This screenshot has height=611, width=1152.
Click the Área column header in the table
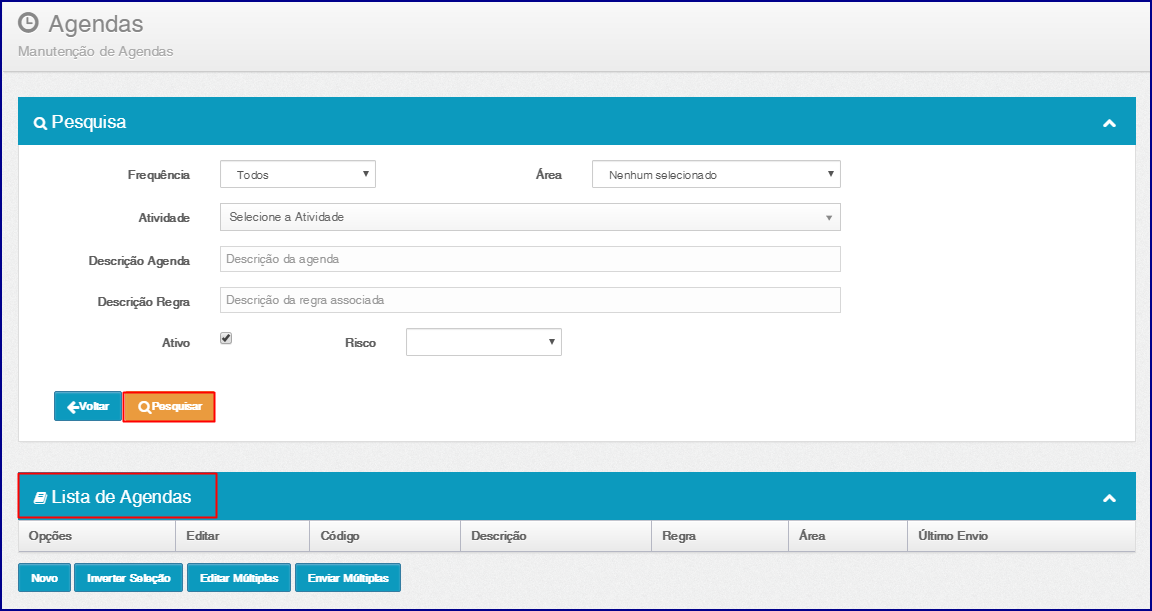[x=847, y=536]
